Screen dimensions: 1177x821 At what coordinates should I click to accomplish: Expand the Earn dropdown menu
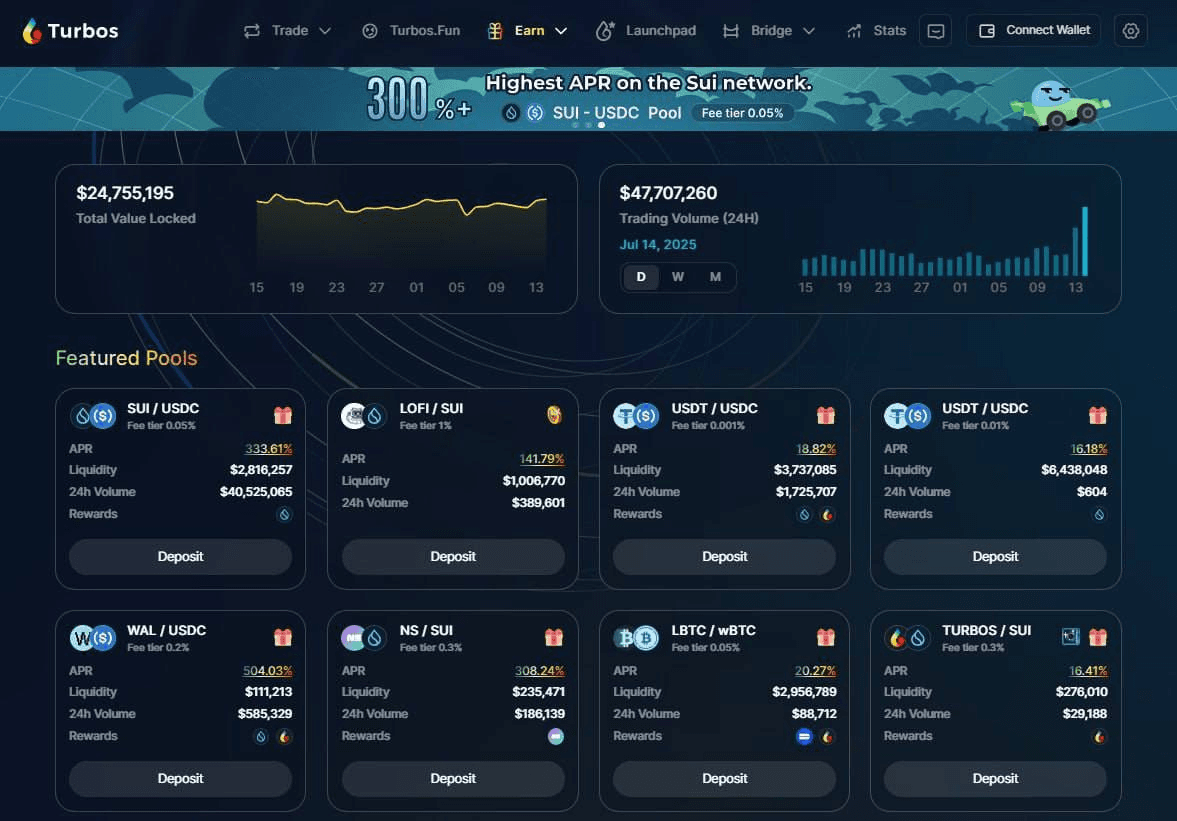[528, 31]
